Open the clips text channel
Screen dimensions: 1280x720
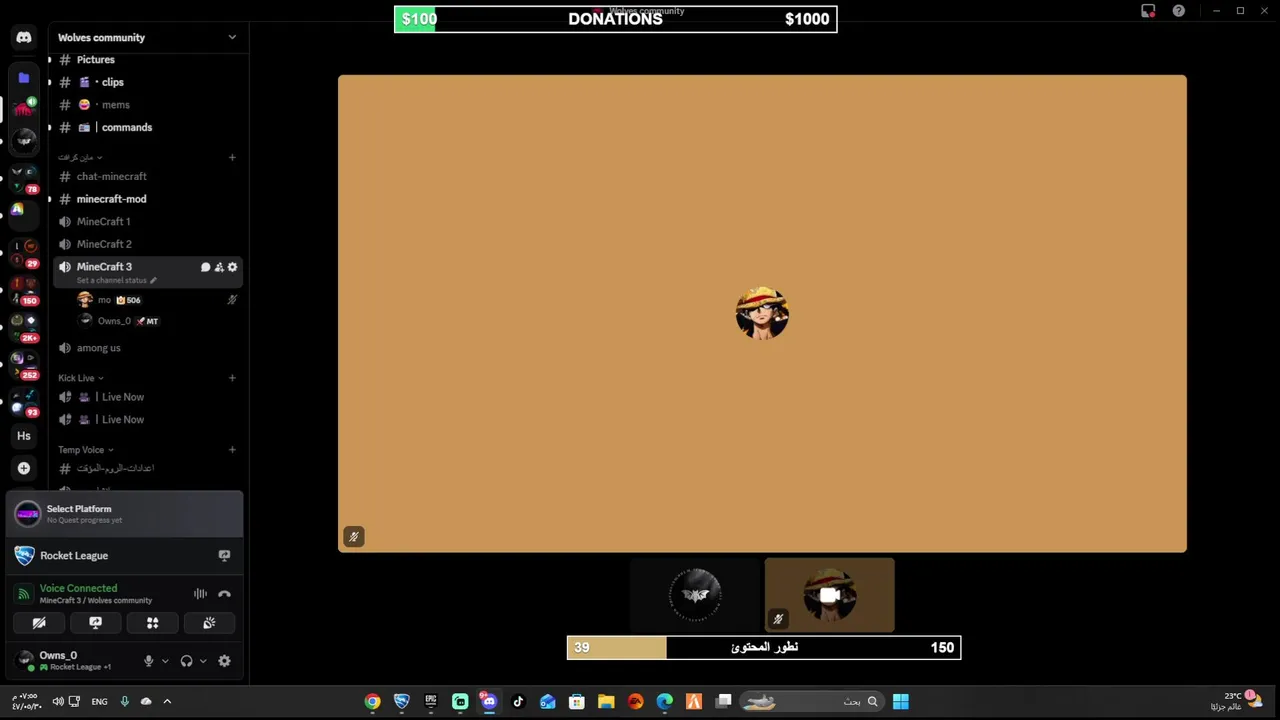[x=147, y=82]
